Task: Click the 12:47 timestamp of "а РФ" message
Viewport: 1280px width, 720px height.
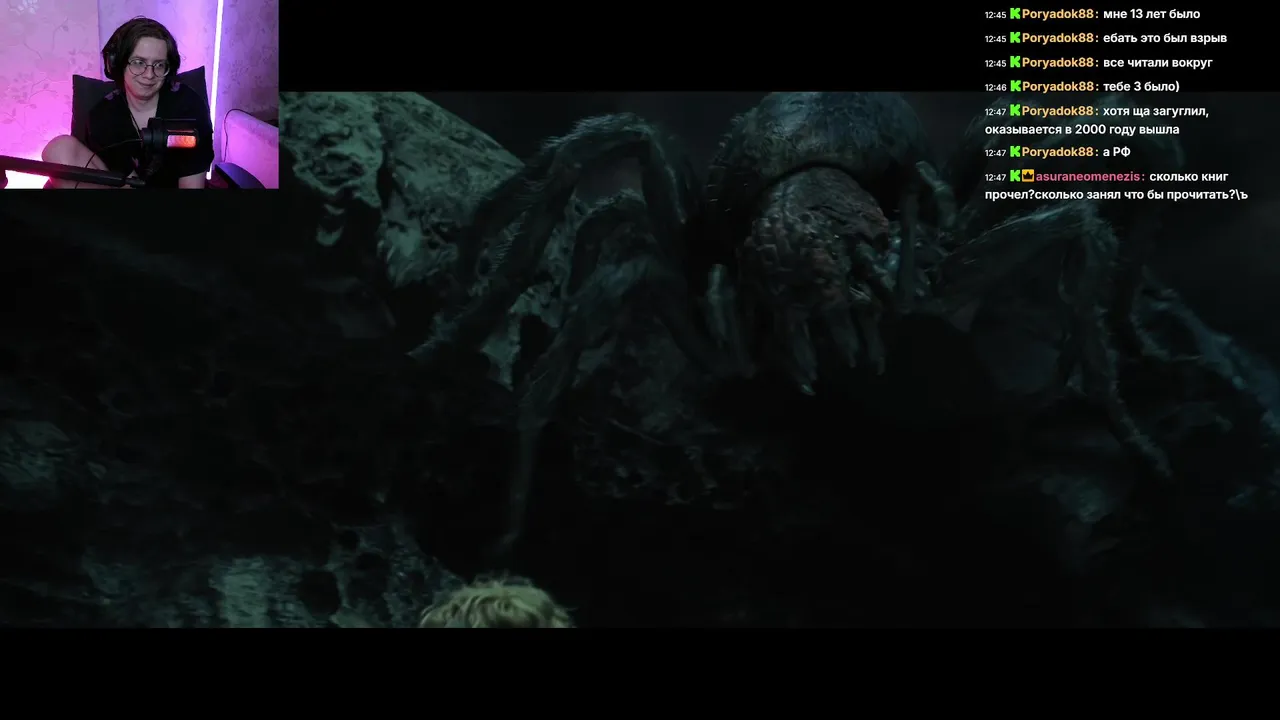Action: coord(995,153)
